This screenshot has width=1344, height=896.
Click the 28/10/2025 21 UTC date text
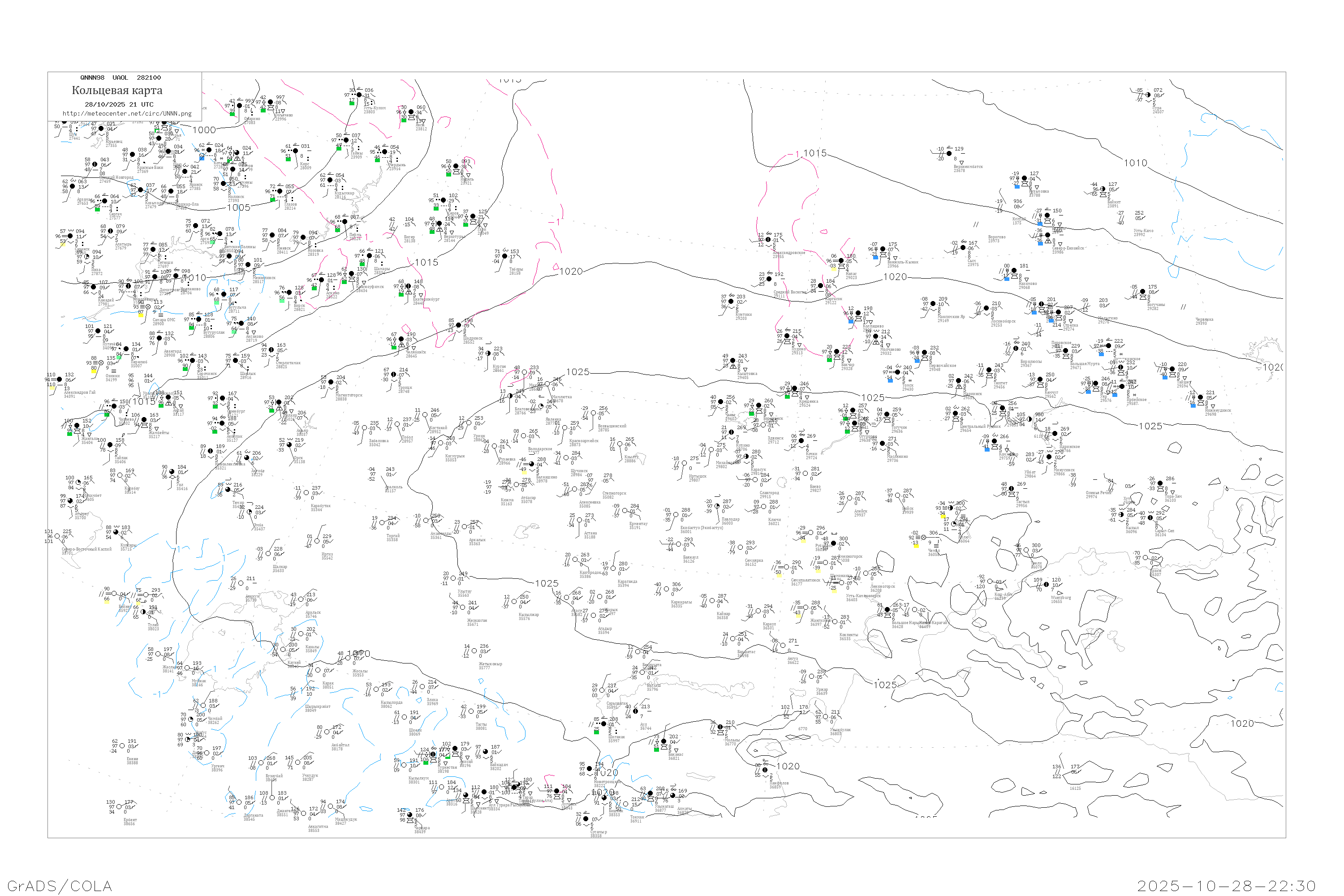pyautogui.click(x=119, y=104)
